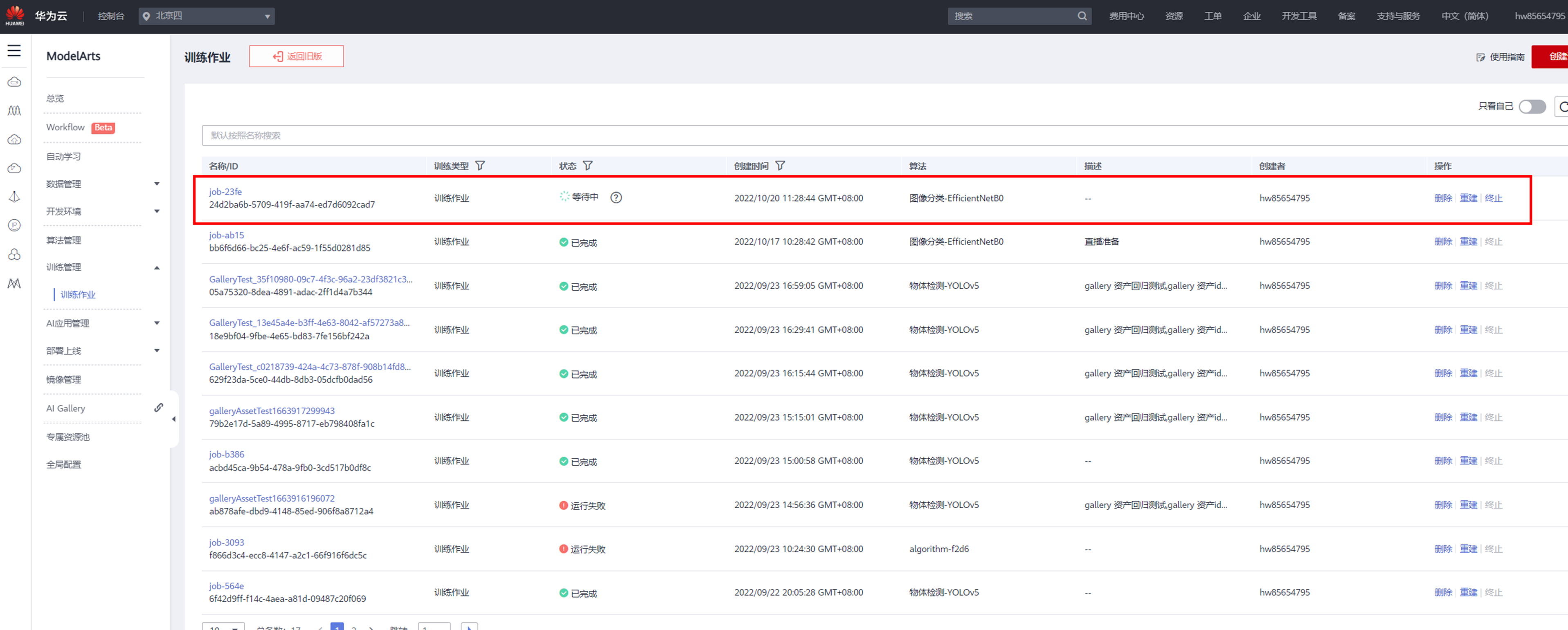
Task: Click 终止 for job-23fe
Action: point(1493,198)
